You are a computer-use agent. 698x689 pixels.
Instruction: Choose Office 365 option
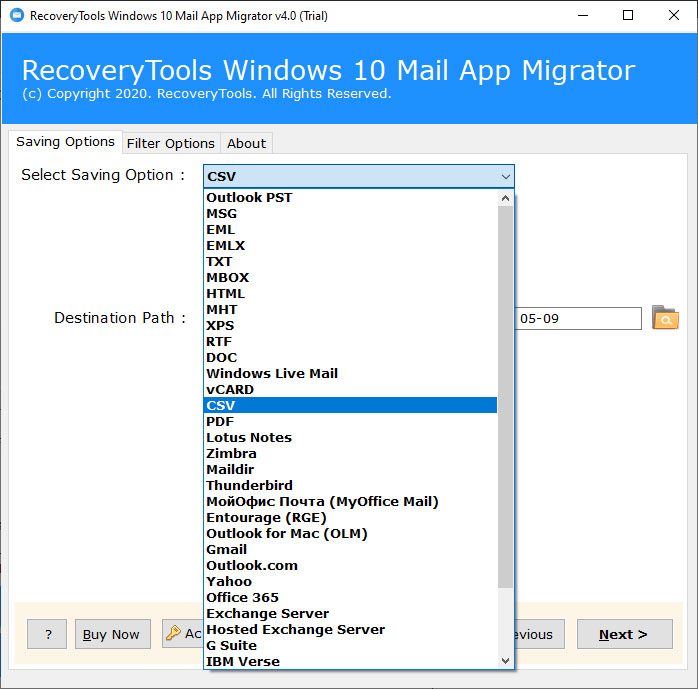tap(350, 597)
